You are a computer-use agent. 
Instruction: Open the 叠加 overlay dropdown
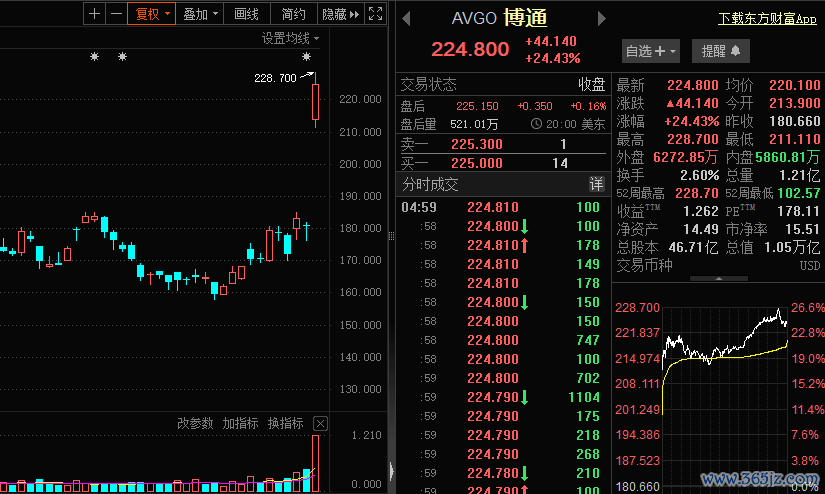pyautogui.click(x=199, y=14)
